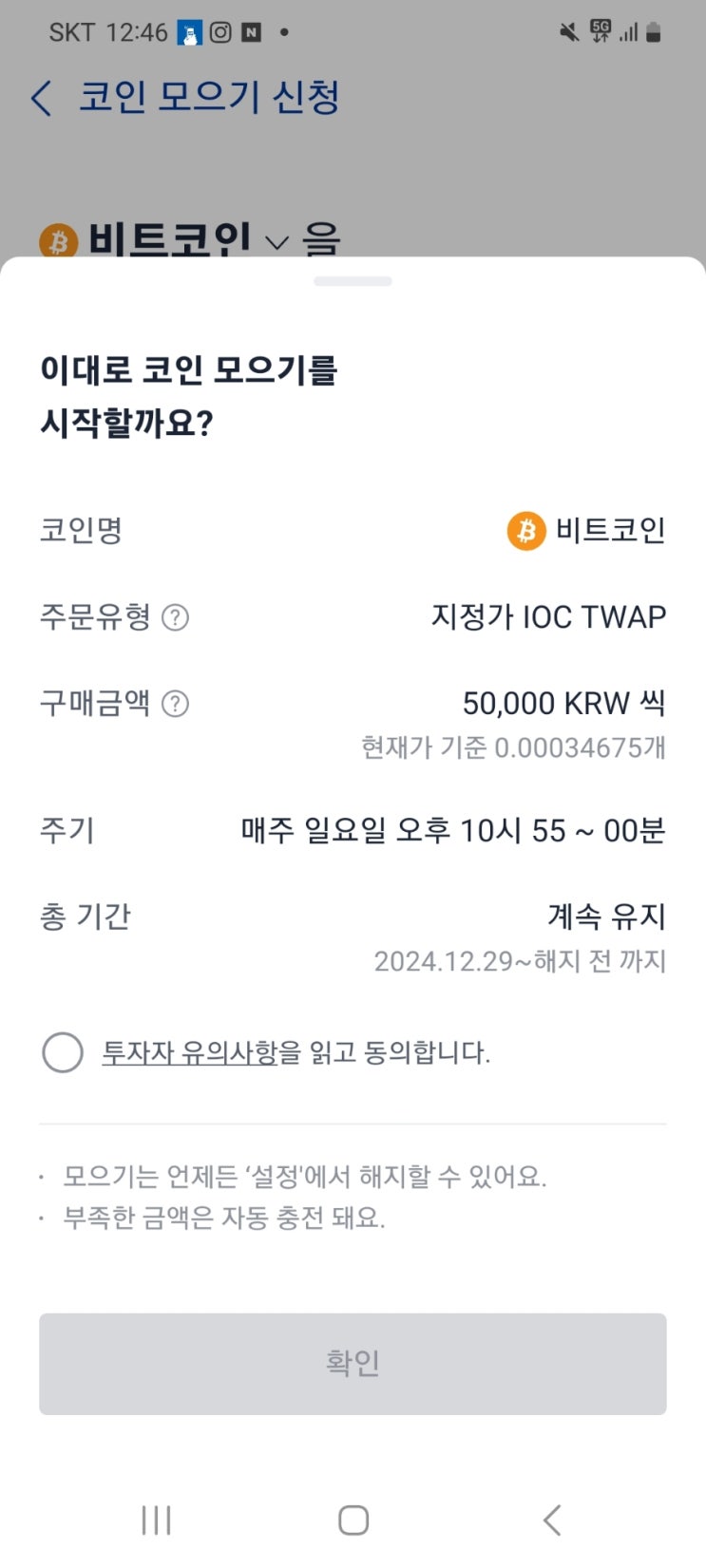Tap the Android home navigation button
Screen dimensions: 706x1568
353,1520
